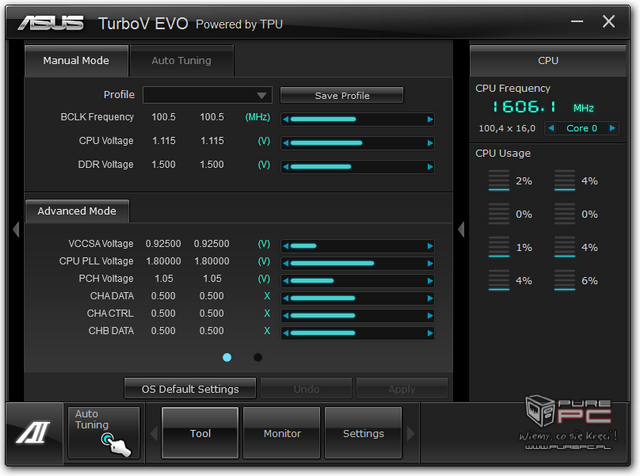640x476 pixels.
Task: Increase CHA DATA with right arrow
Action: tap(430, 298)
